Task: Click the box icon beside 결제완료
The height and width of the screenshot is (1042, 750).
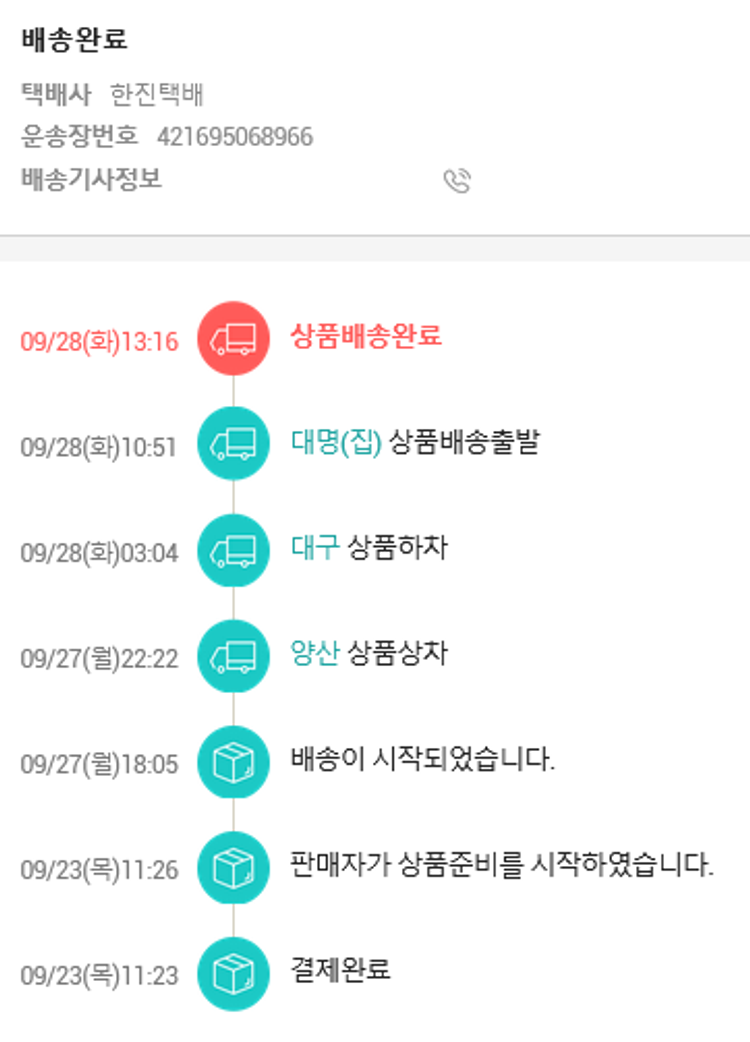Action: (x=233, y=974)
